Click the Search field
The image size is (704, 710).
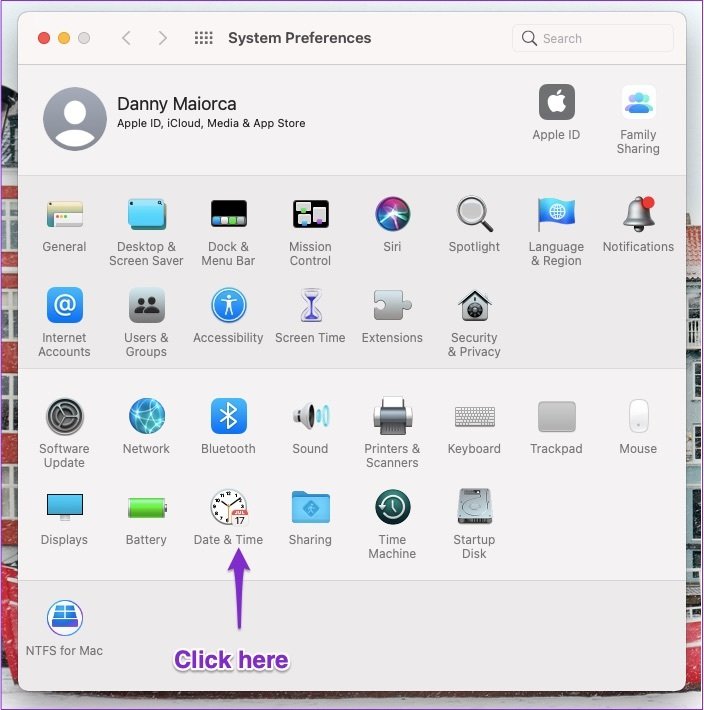pos(593,38)
